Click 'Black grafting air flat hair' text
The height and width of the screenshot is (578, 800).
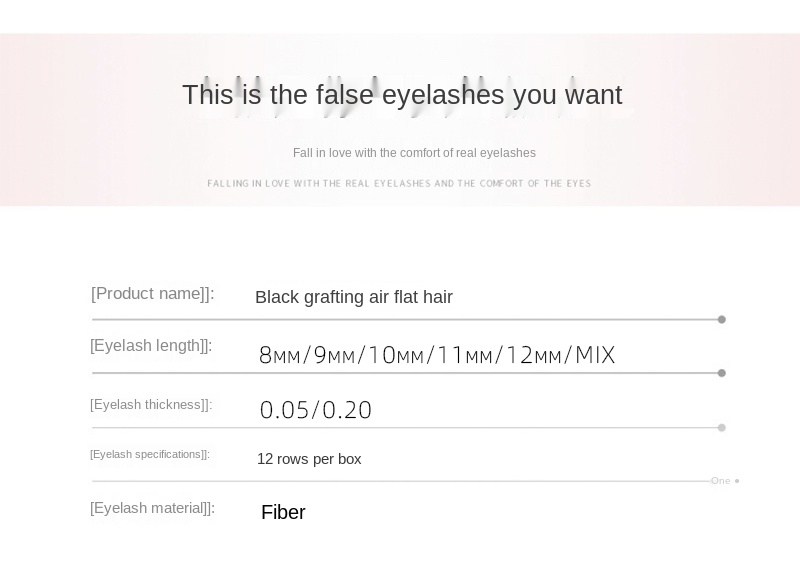pos(354,297)
